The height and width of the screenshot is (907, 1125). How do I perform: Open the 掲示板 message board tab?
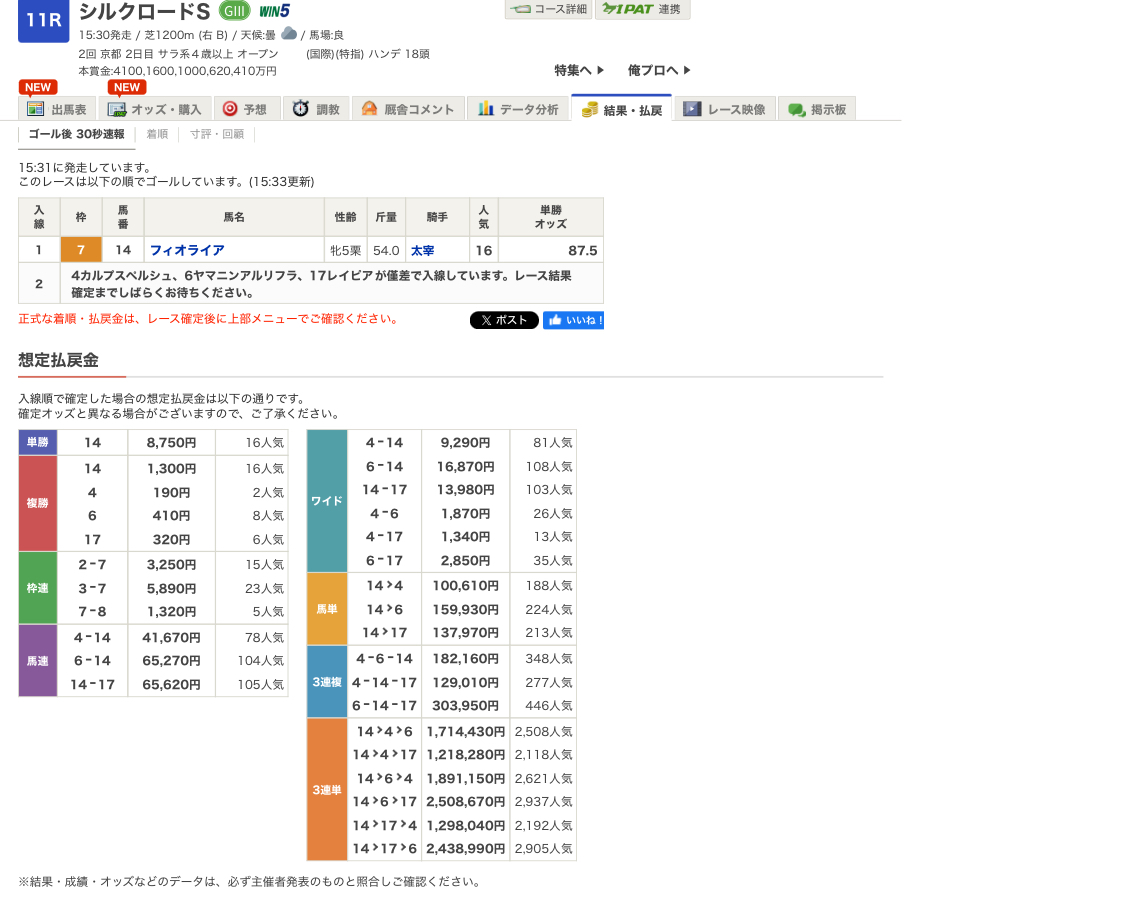click(817, 109)
